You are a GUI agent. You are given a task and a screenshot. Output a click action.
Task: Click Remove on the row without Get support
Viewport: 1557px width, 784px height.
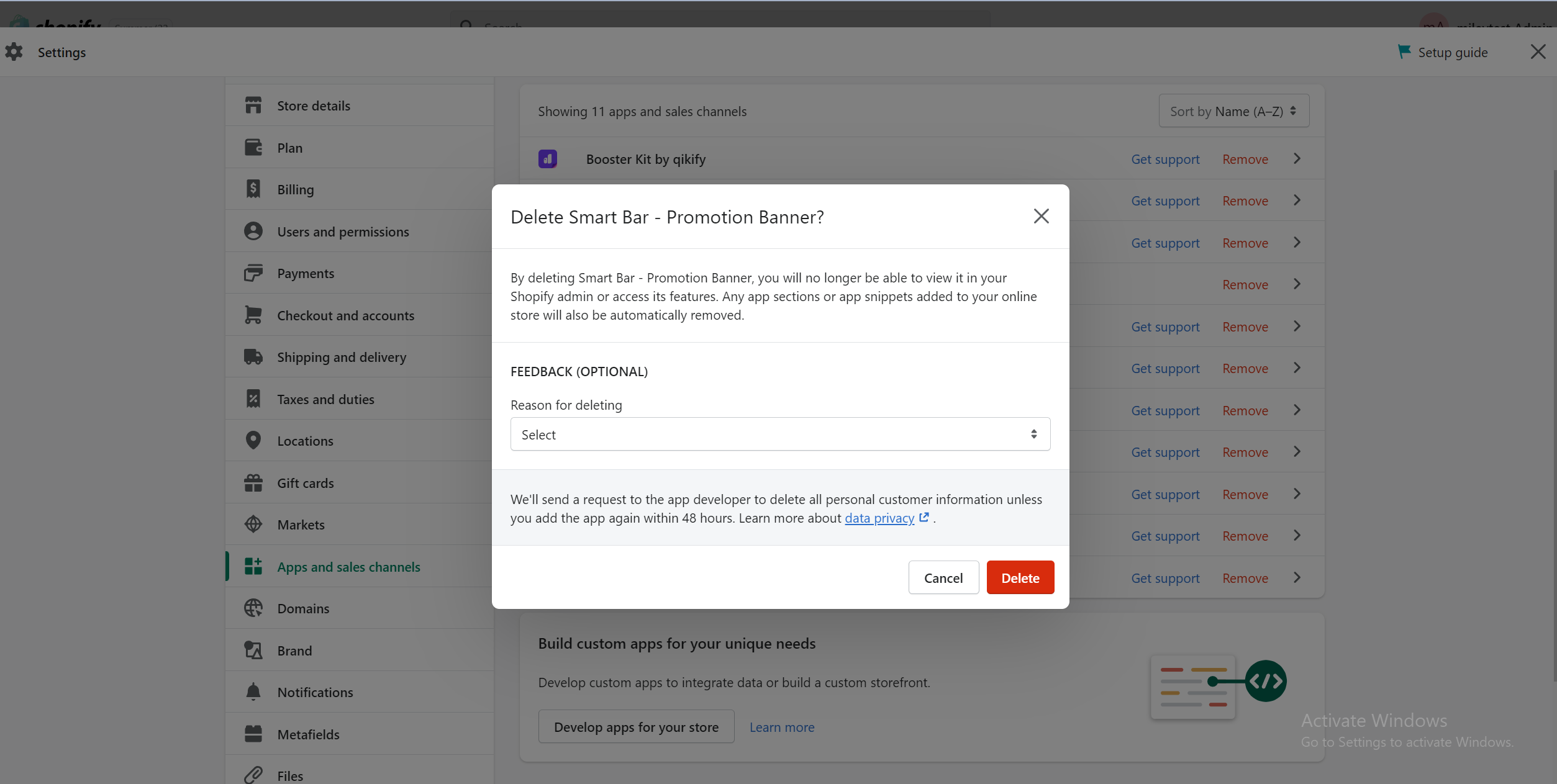point(1245,284)
